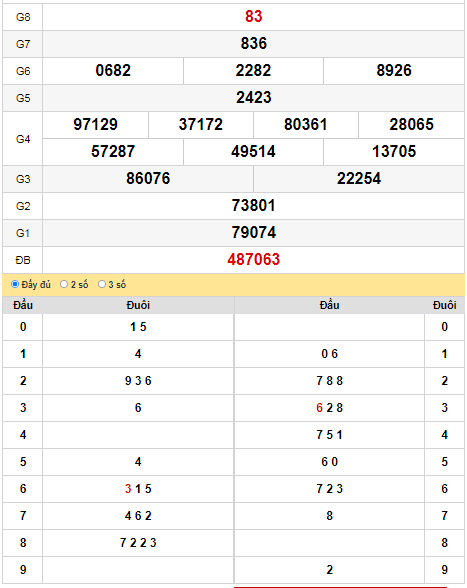
Task: Click the left "Đuôi" column header
Action: (x=138, y=305)
